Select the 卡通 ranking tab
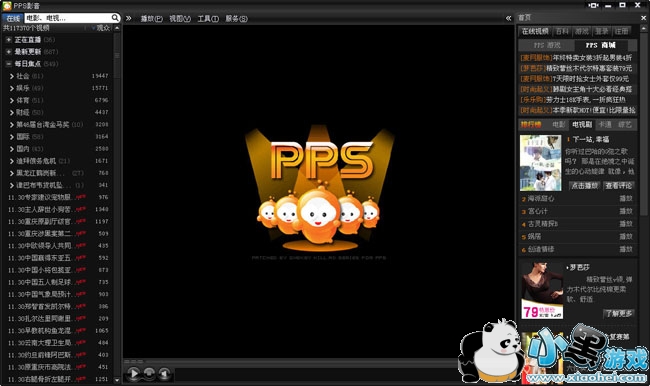 tap(605, 124)
